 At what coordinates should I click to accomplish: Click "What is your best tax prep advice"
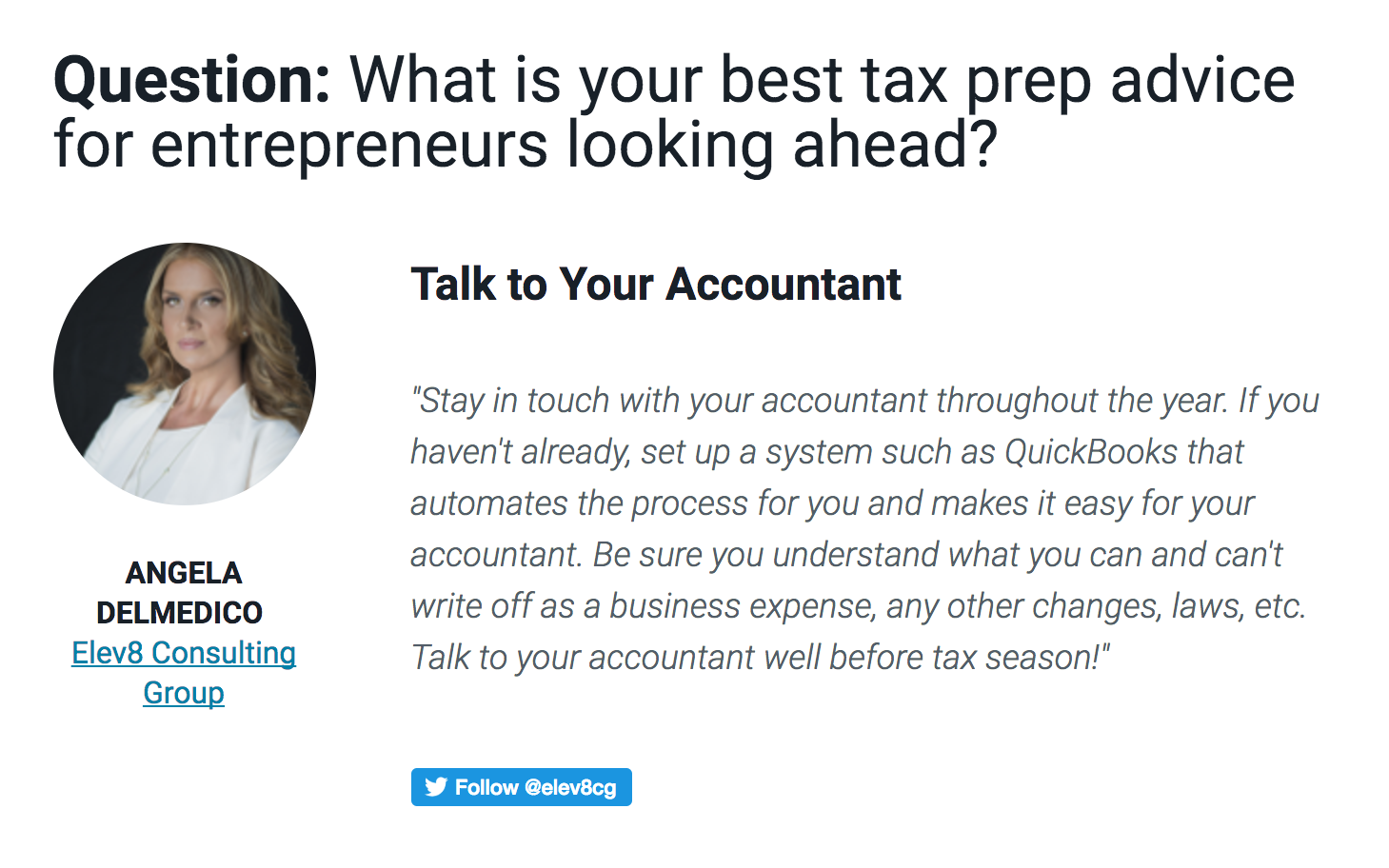coord(823,82)
